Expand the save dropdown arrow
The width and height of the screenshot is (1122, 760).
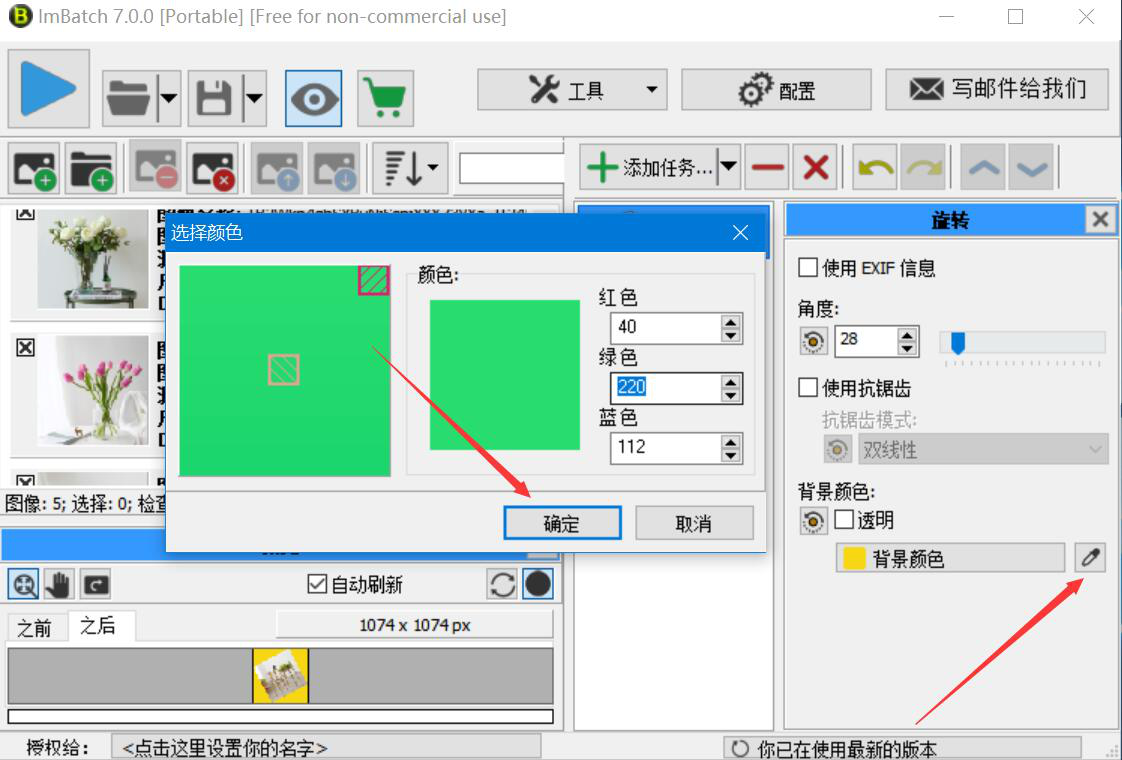[x=254, y=97]
